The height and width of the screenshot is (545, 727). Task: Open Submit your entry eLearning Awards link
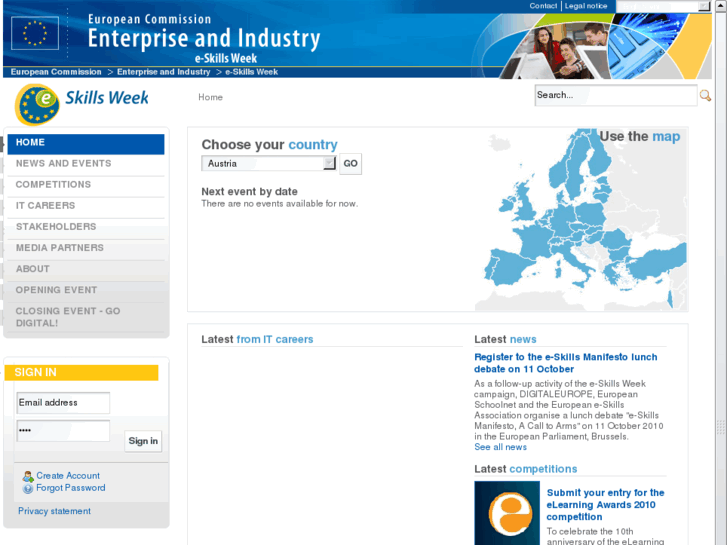coord(606,505)
